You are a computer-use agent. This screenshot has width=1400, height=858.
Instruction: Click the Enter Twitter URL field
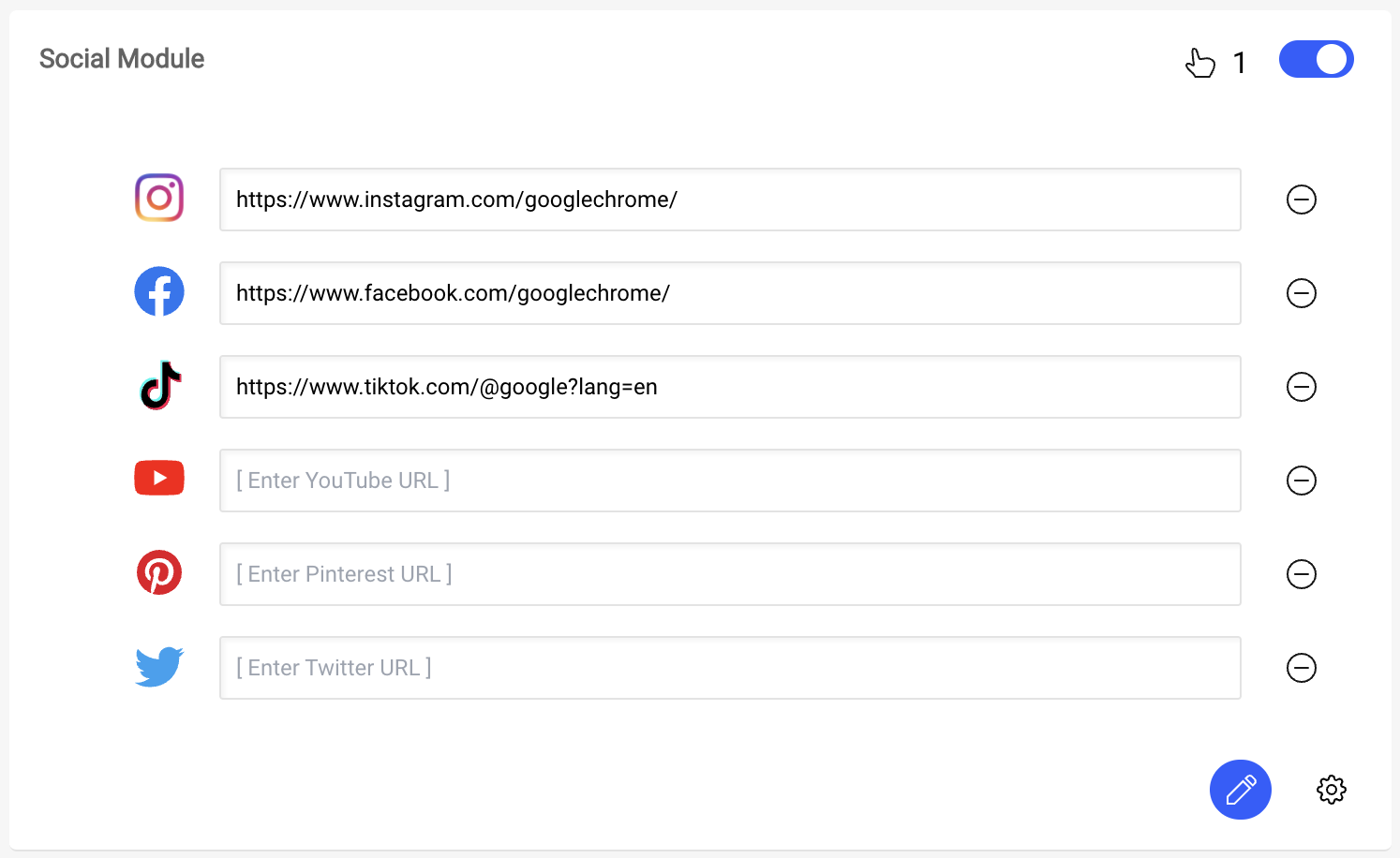730,668
